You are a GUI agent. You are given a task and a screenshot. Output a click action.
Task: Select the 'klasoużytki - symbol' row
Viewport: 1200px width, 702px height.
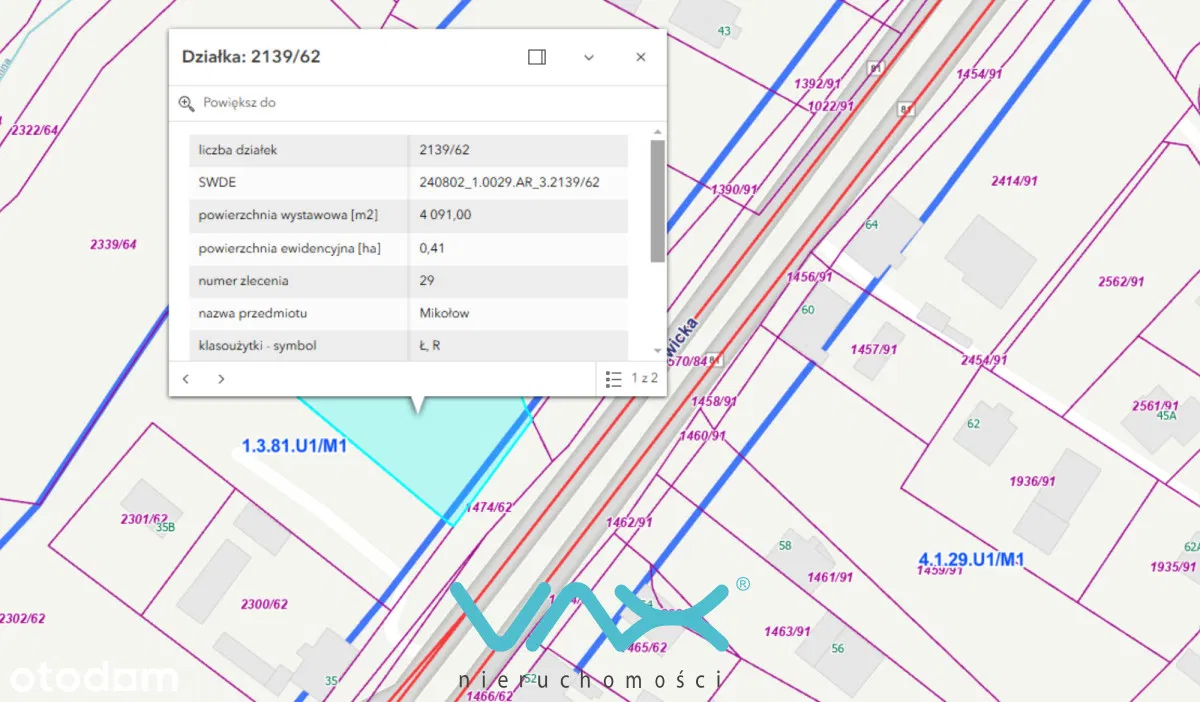pos(300,346)
